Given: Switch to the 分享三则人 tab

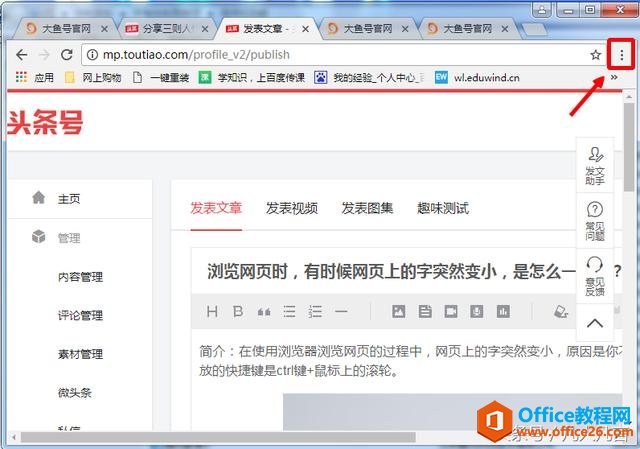Looking at the screenshot, I should pyautogui.click(x=166, y=29).
